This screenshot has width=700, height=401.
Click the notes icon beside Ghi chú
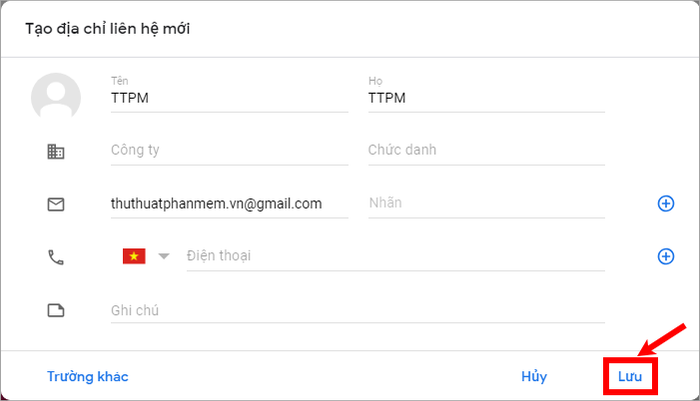coord(56,310)
